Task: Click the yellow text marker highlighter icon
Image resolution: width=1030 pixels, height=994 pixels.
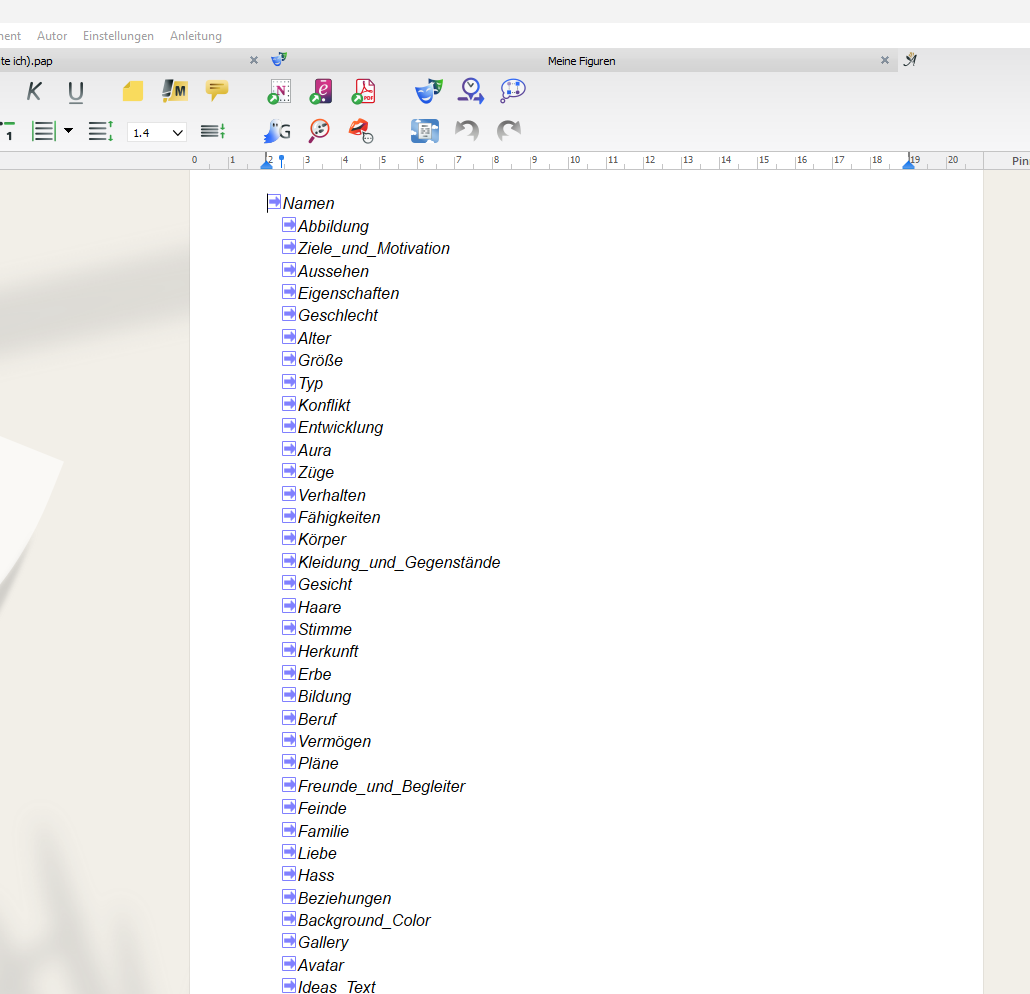Action: coord(175,92)
